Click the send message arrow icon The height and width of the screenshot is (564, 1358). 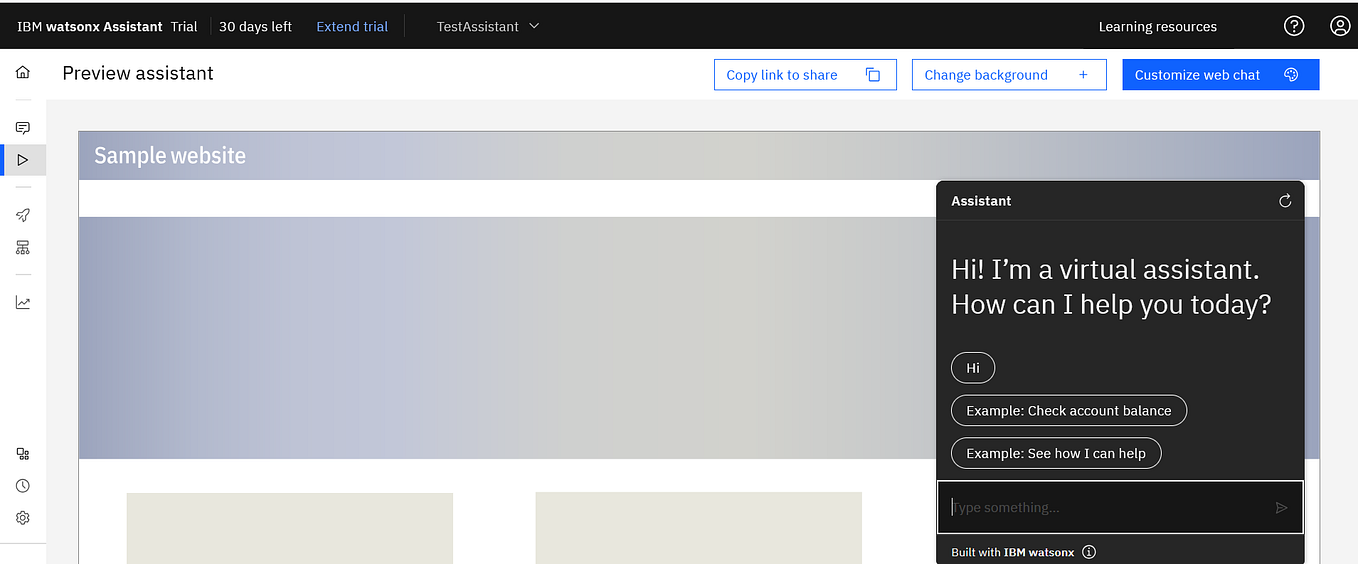tap(1281, 508)
